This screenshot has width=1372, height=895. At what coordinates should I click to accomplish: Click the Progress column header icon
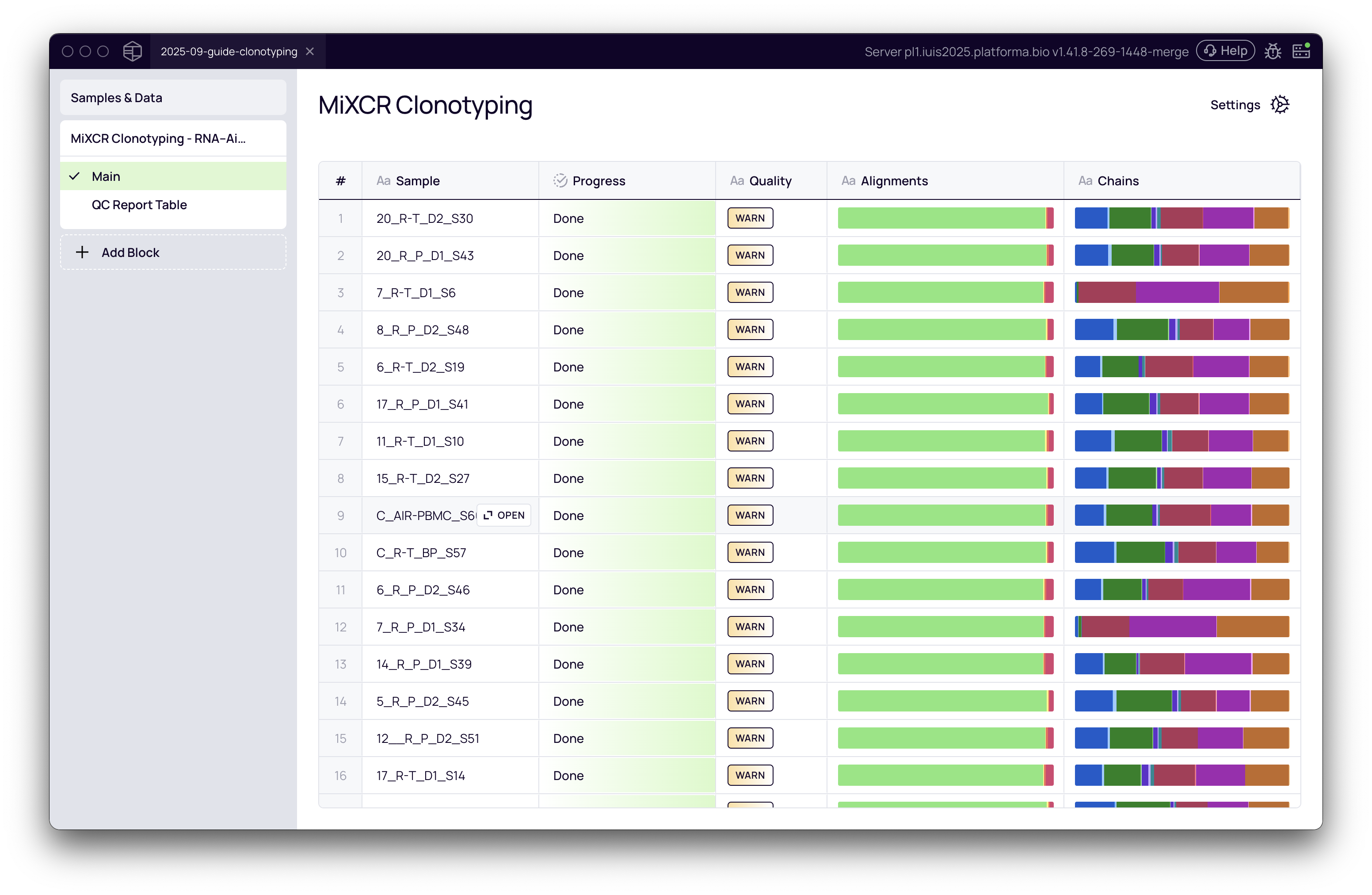[560, 180]
